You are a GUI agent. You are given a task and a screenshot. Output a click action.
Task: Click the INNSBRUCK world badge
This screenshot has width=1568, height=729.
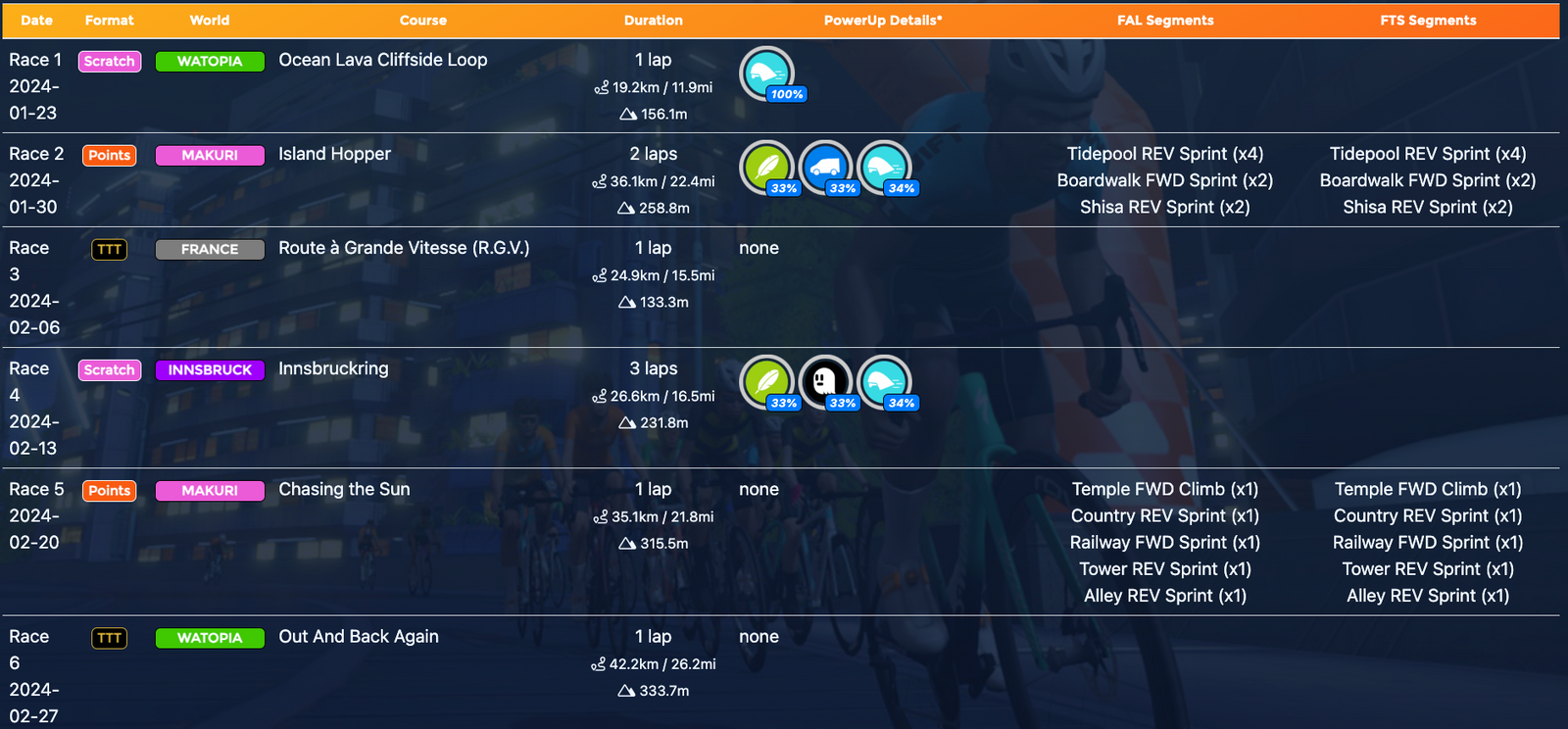[210, 369]
